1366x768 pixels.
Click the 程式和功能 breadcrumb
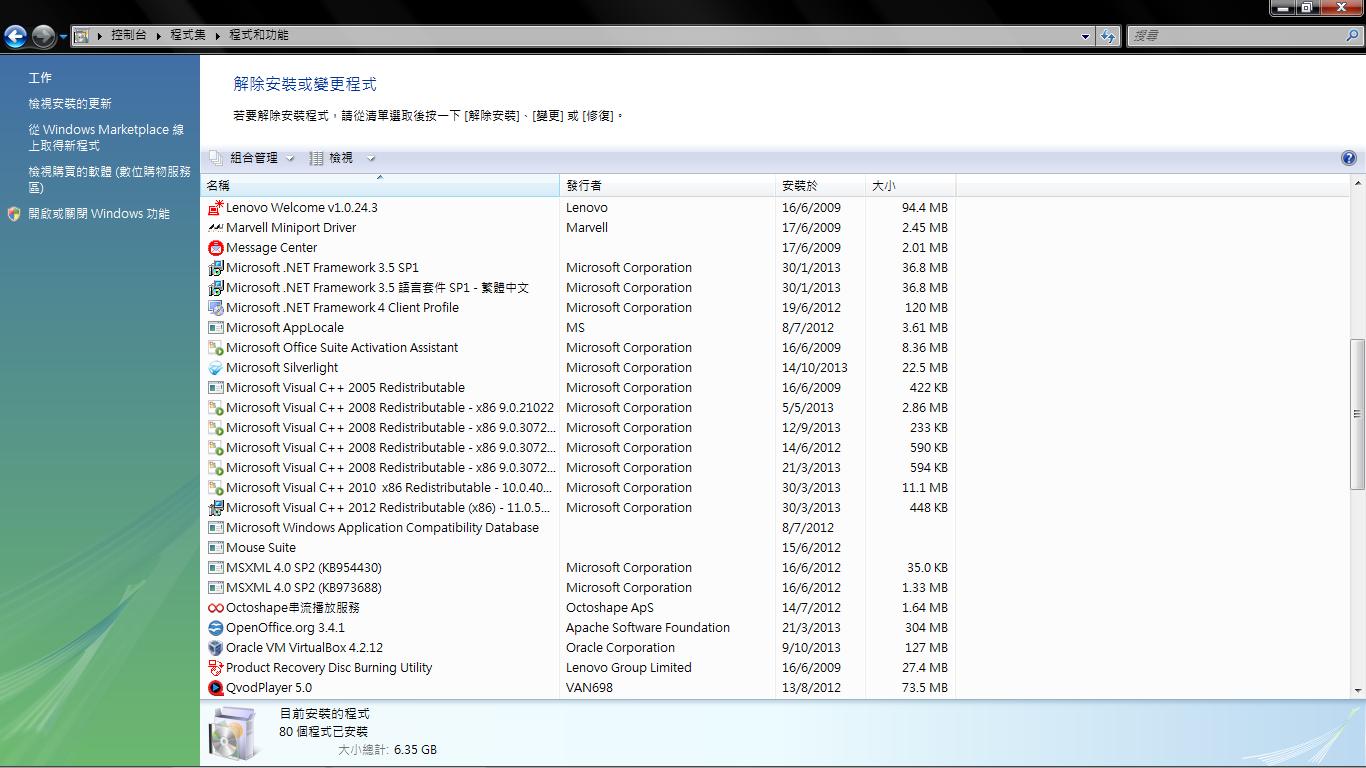tap(259, 35)
